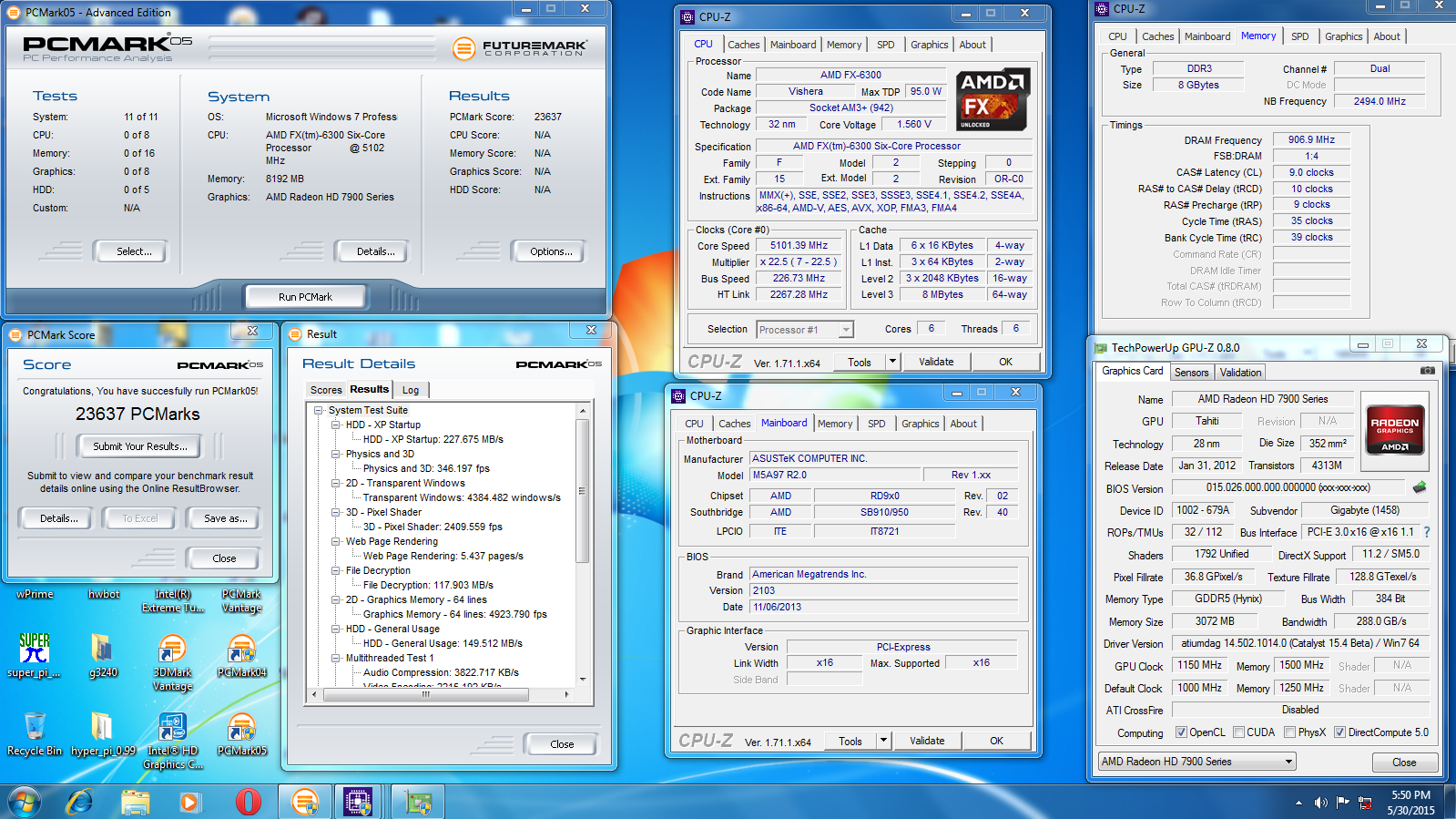Show hidden tray icons arrow
The height and width of the screenshot is (819, 1456).
click(x=1298, y=803)
